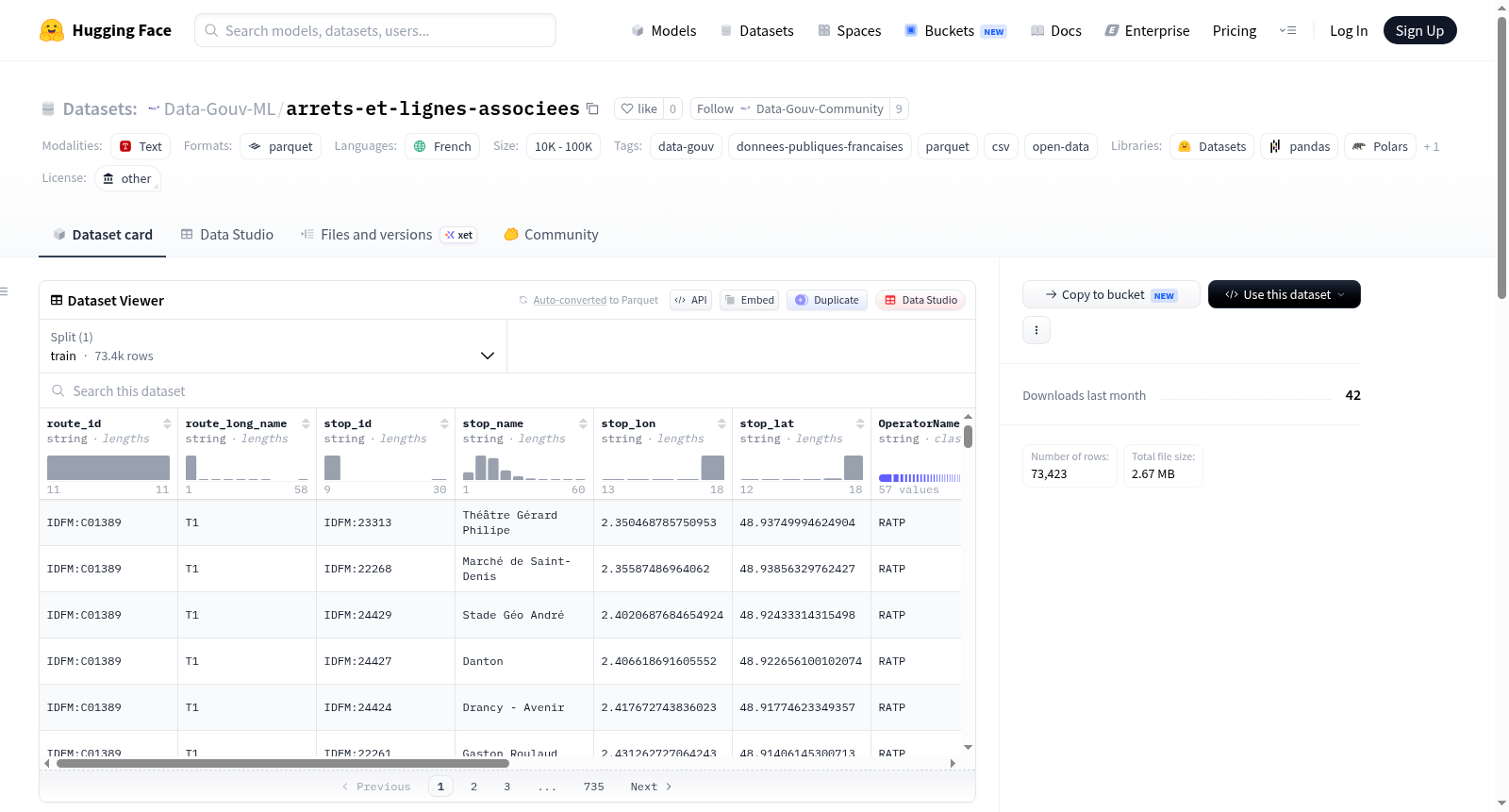
Task: Click the heart like button
Action: click(x=638, y=108)
